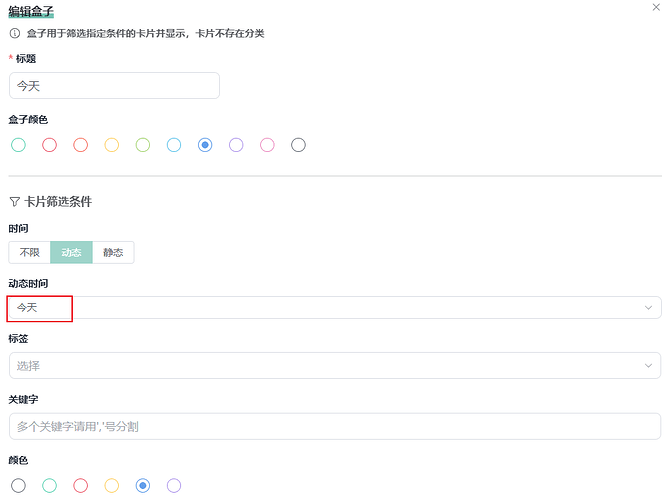Select the purple 盒子颜色 circle
669x499 pixels.
[236, 145]
